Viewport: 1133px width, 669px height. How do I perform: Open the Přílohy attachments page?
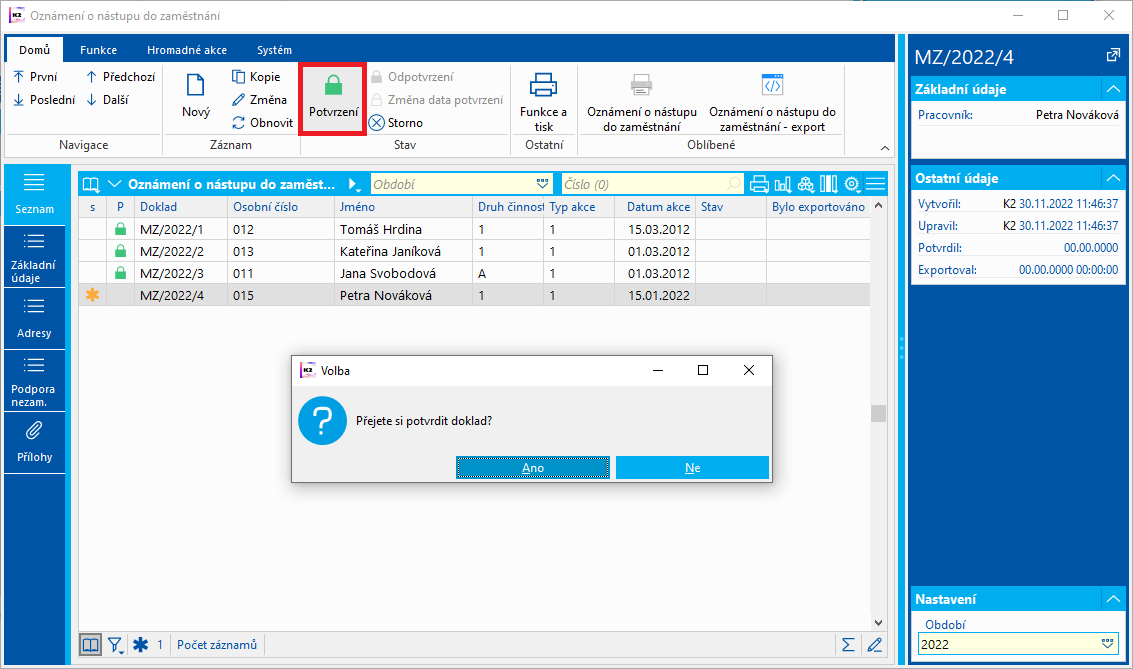pos(34,443)
